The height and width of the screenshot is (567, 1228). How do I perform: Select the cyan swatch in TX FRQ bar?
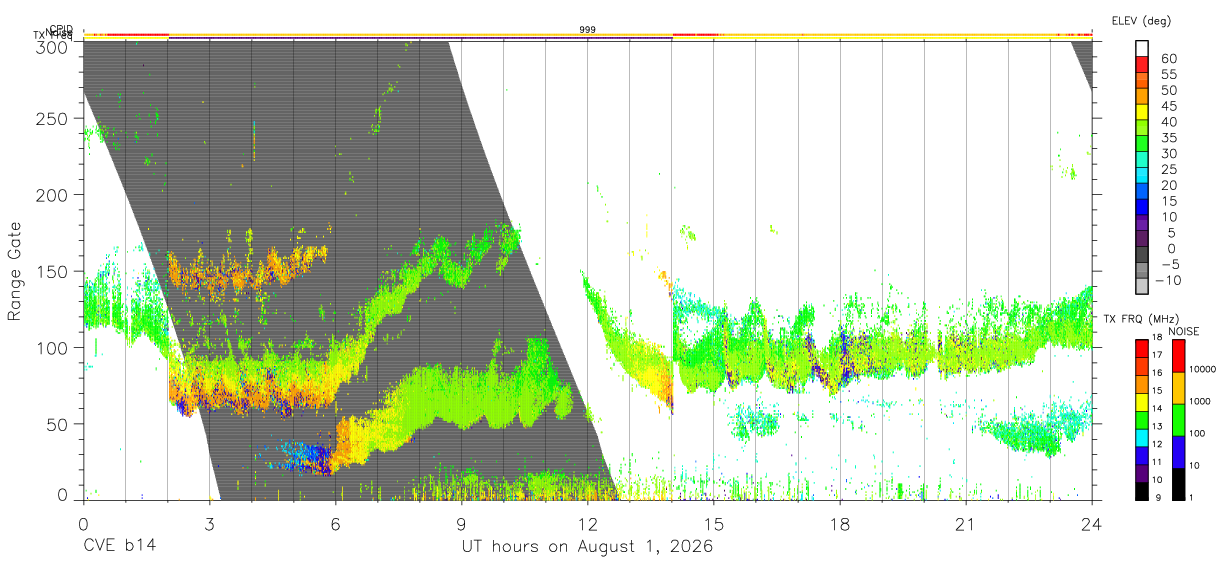1143,436
